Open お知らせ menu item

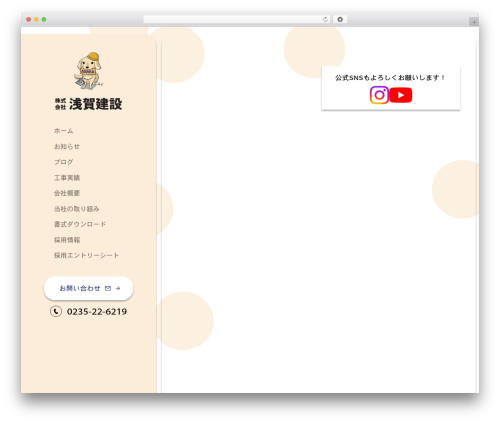(67, 146)
